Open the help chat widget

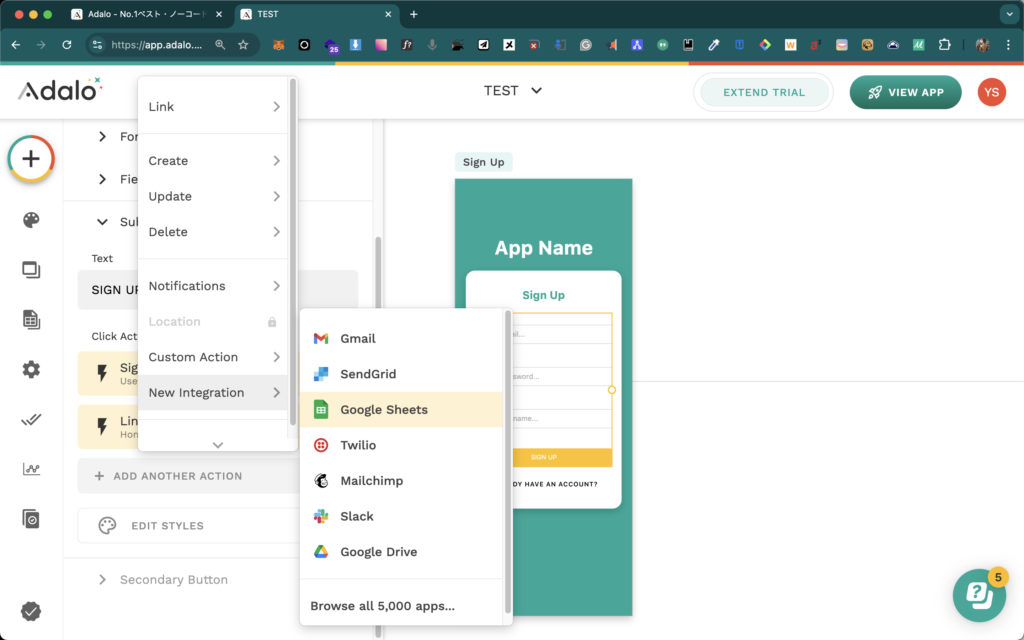click(979, 595)
